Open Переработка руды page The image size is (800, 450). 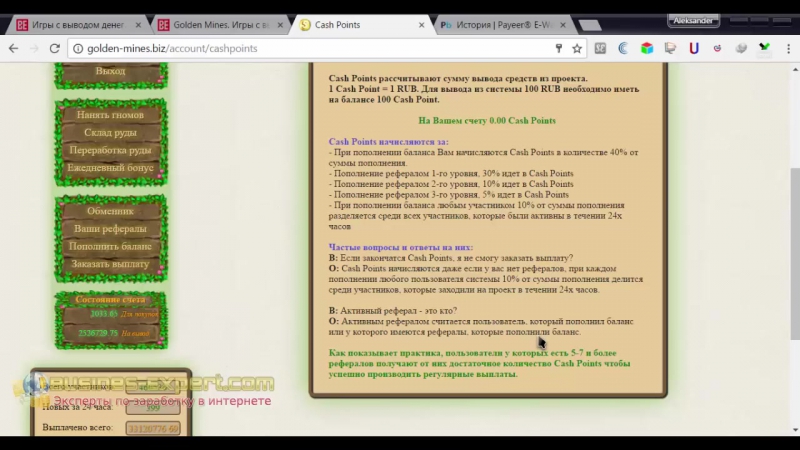point(110,151)
